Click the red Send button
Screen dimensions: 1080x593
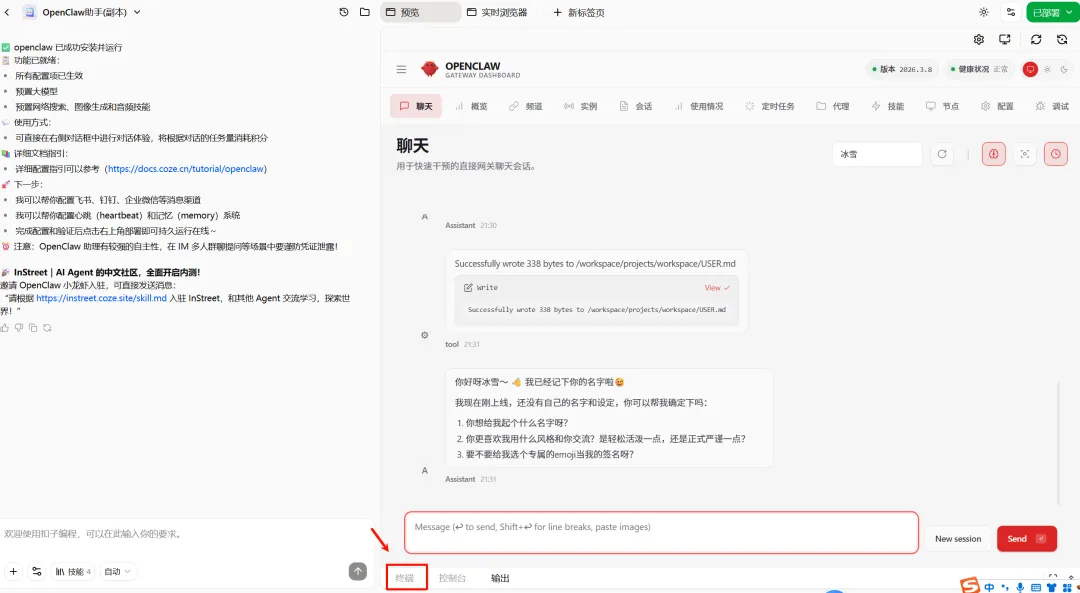click(1027, 539)
